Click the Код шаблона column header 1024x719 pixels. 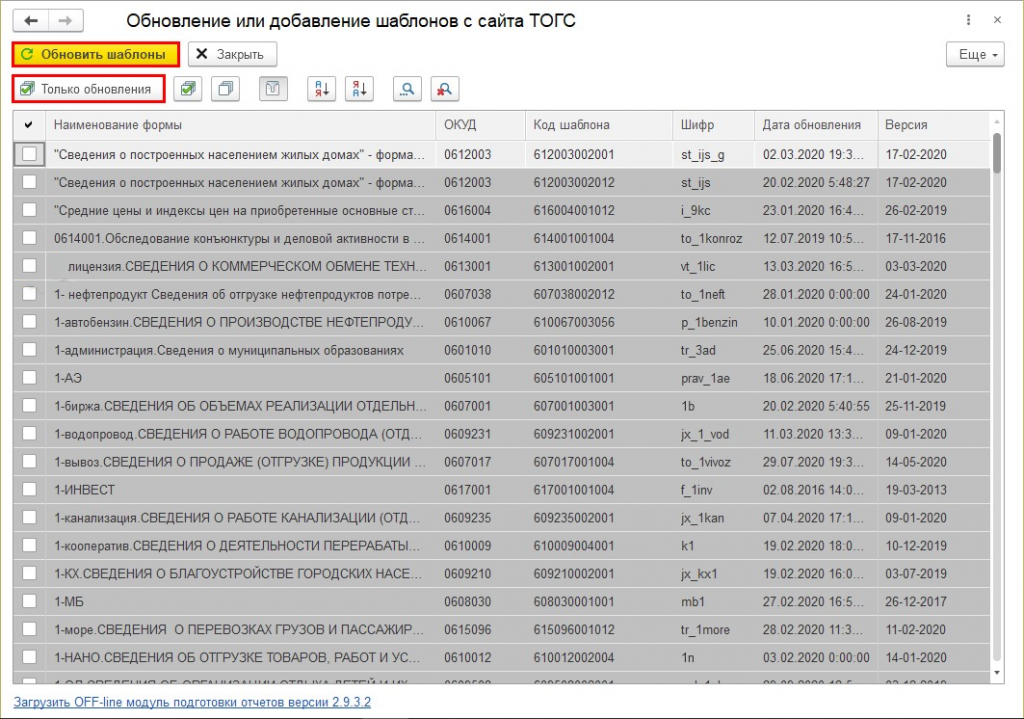[599, 125]
